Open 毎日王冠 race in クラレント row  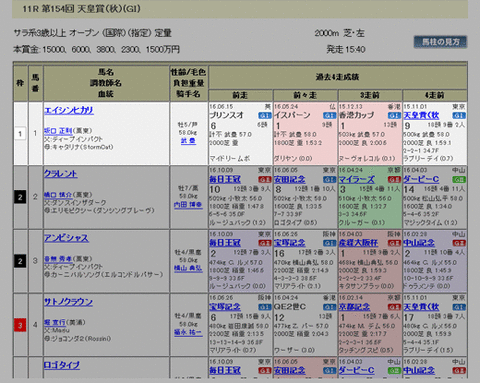coord(225,179)
